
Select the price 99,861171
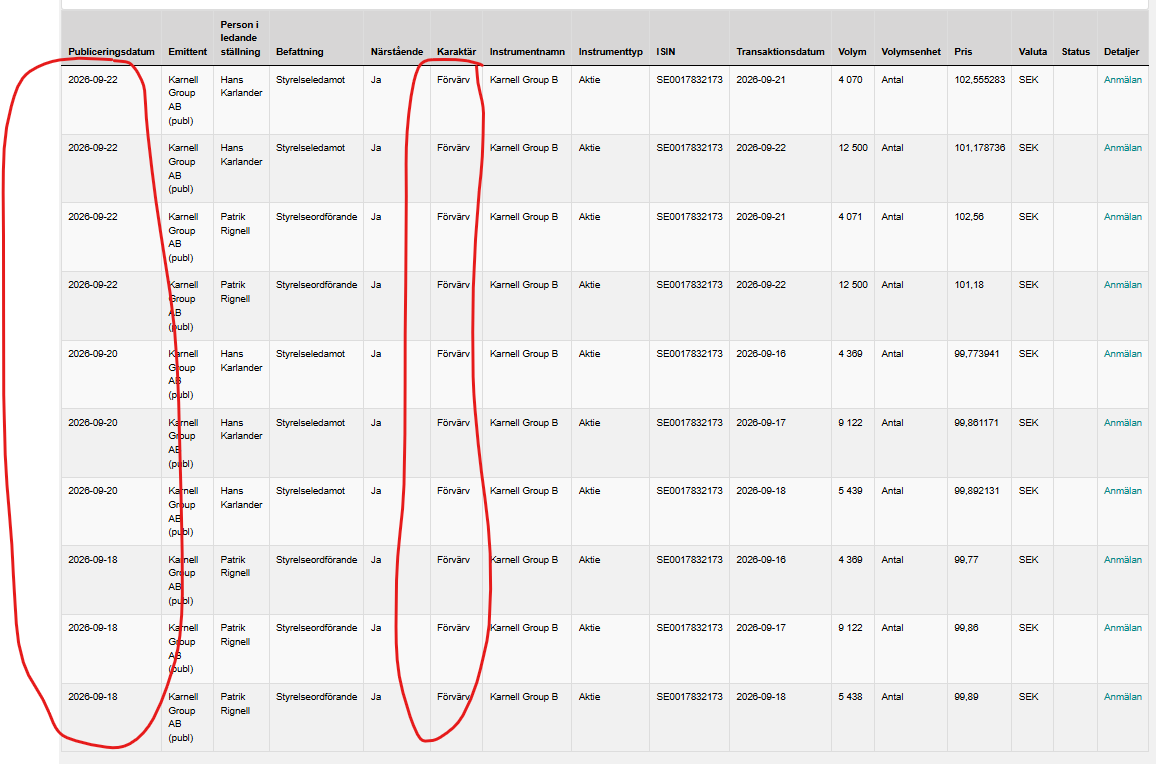point(977,423)
